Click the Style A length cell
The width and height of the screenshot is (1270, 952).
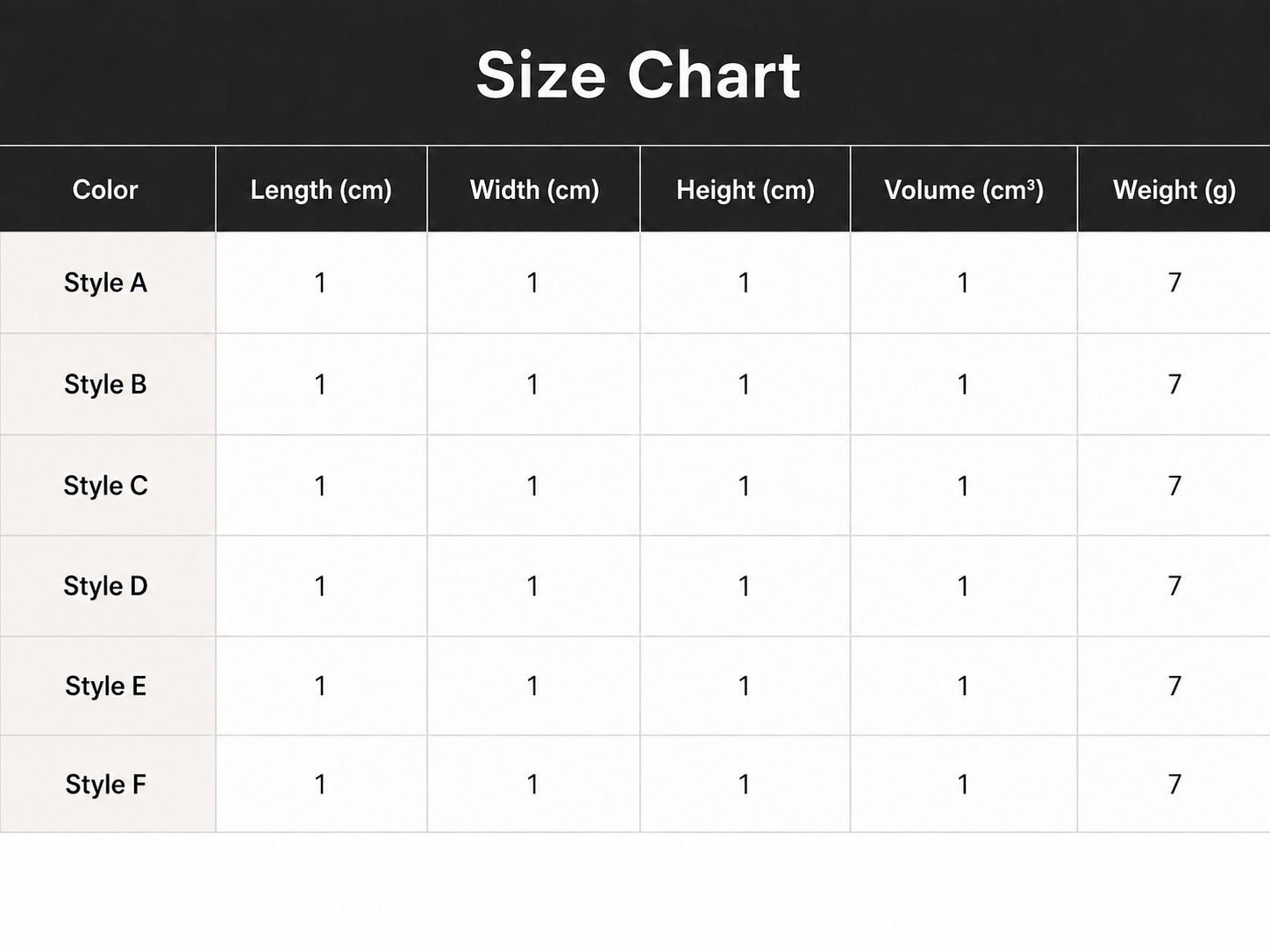pos(321,283)
